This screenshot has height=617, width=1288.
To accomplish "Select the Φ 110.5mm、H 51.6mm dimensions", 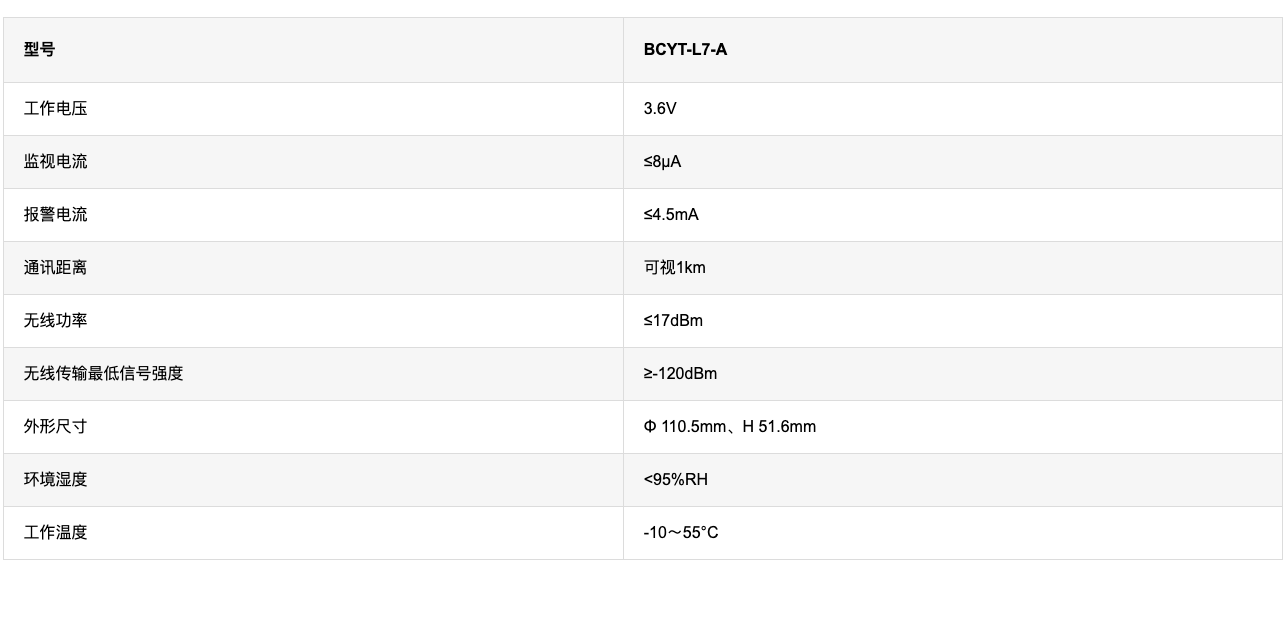I will (730, 426).
